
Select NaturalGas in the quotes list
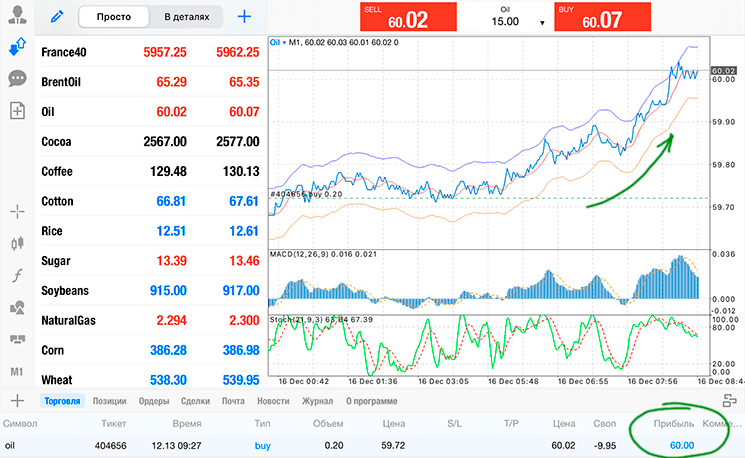click(150, 320)
